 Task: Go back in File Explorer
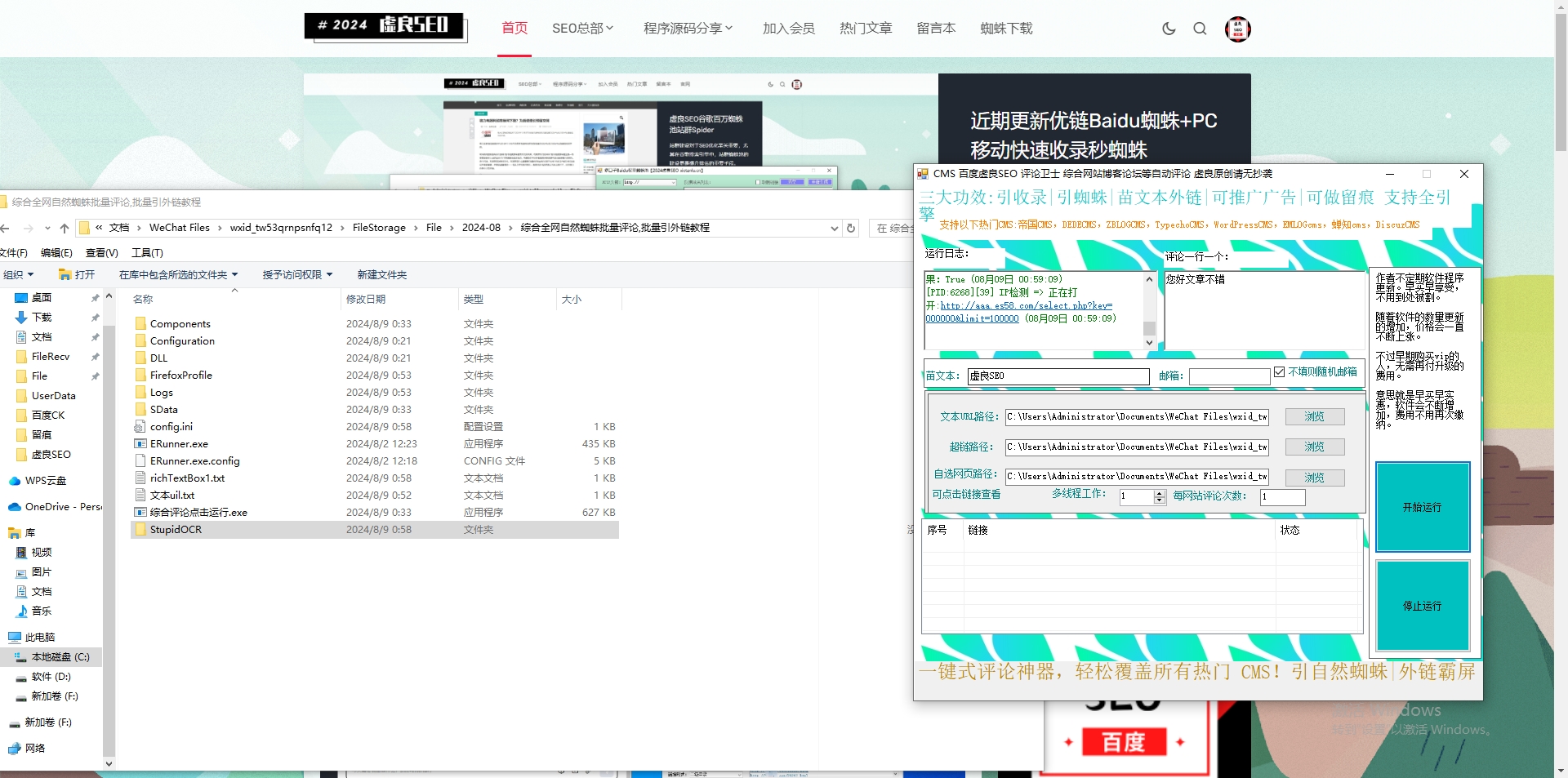coord(5,228)
